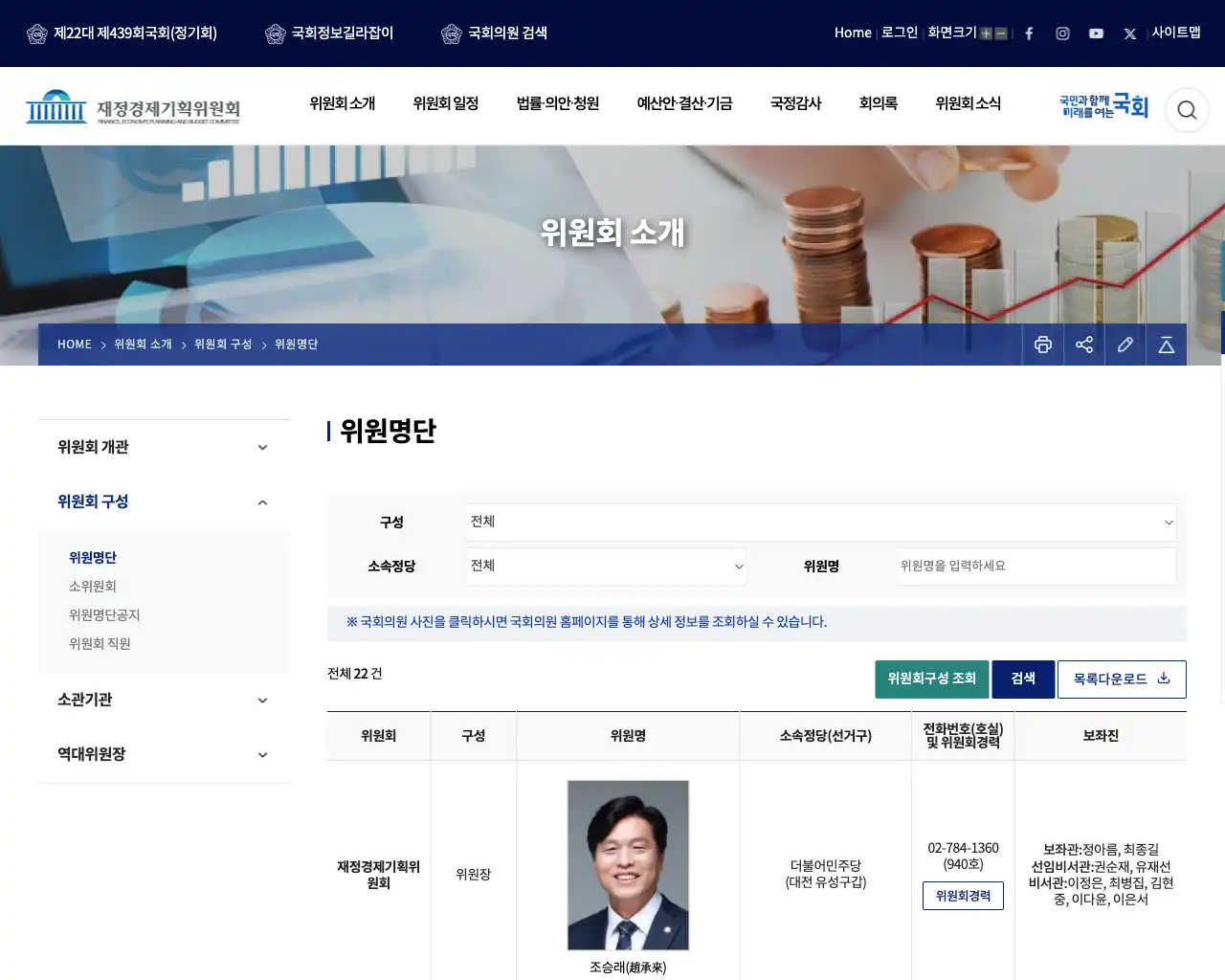Click the search magnifier icon

coord(1187,110)
